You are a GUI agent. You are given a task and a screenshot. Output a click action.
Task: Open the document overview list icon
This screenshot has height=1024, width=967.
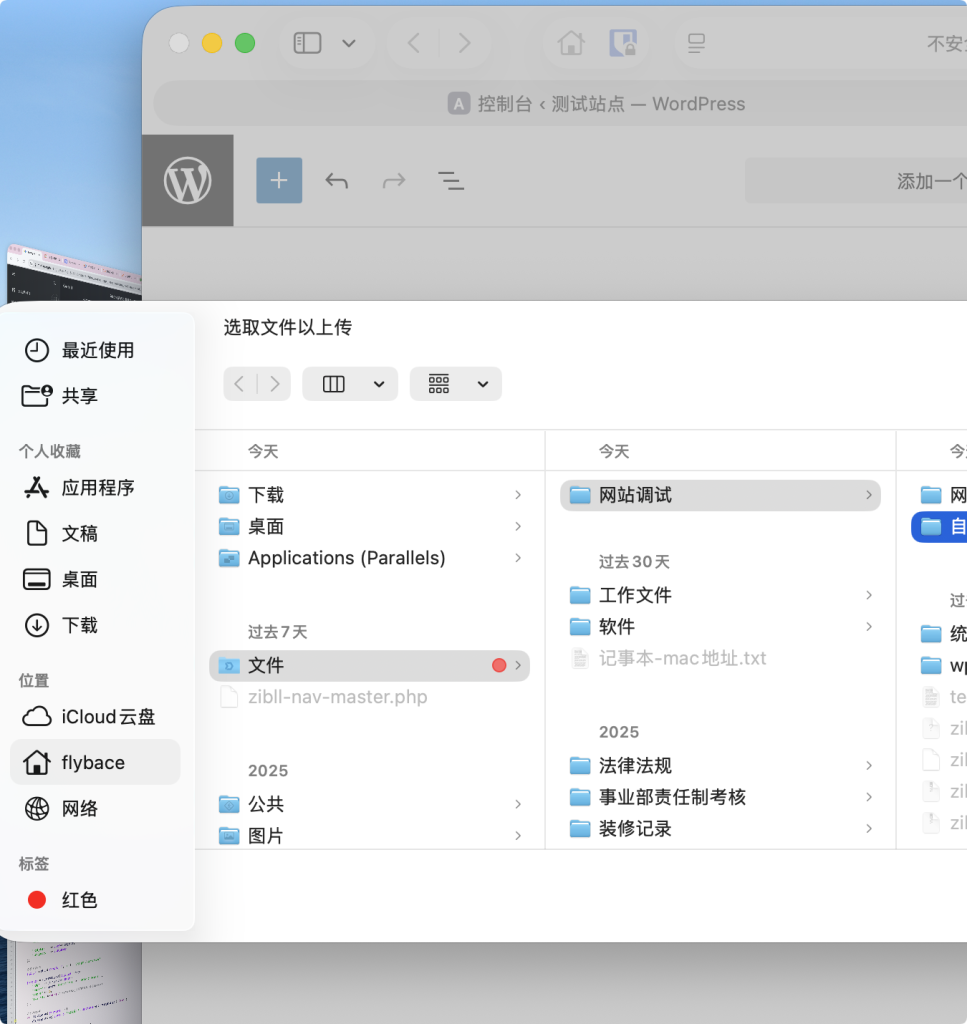point(451,181)
